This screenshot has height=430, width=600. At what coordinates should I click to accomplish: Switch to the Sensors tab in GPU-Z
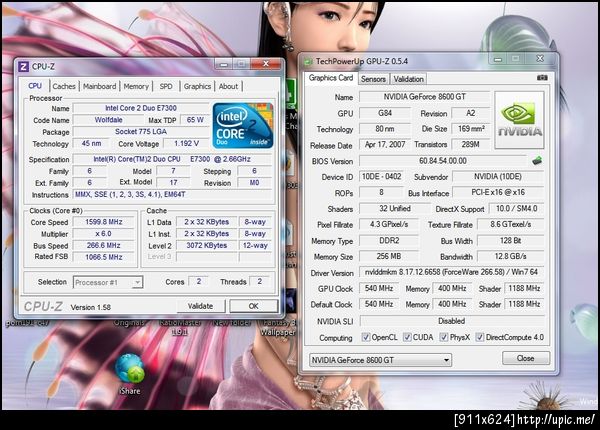coord(373,79)
